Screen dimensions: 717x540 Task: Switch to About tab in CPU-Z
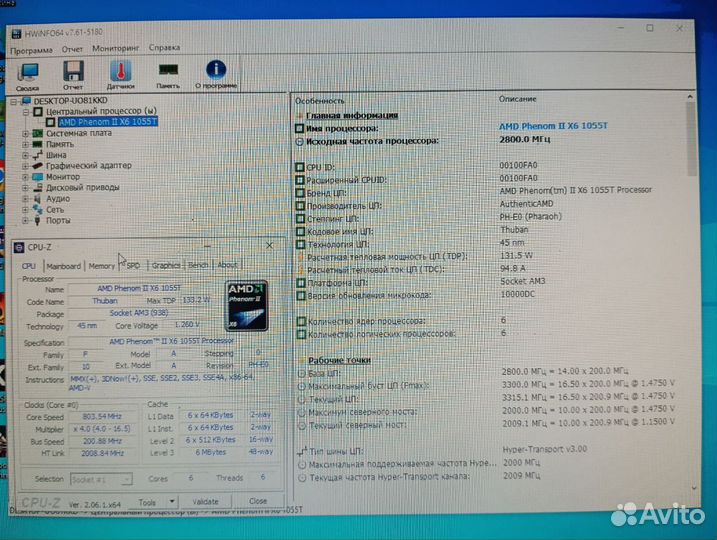coord(227,265)
